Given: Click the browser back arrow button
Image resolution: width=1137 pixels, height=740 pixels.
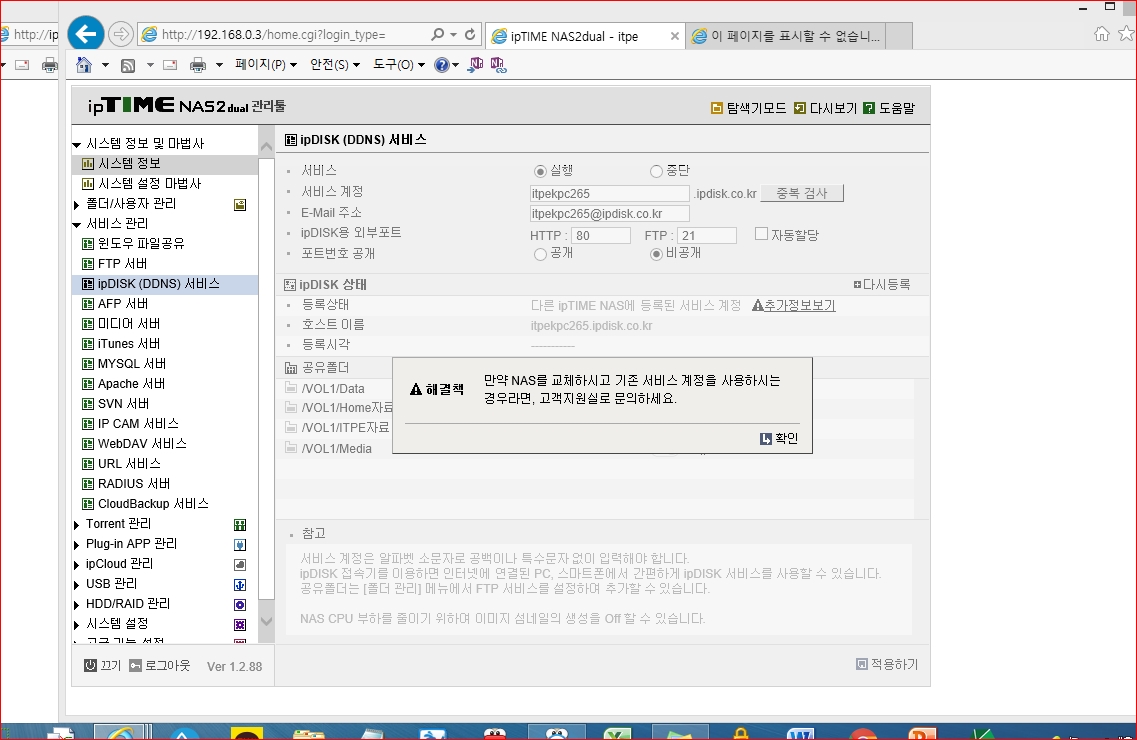Looking at the screenshot, I should coord(86,33).
